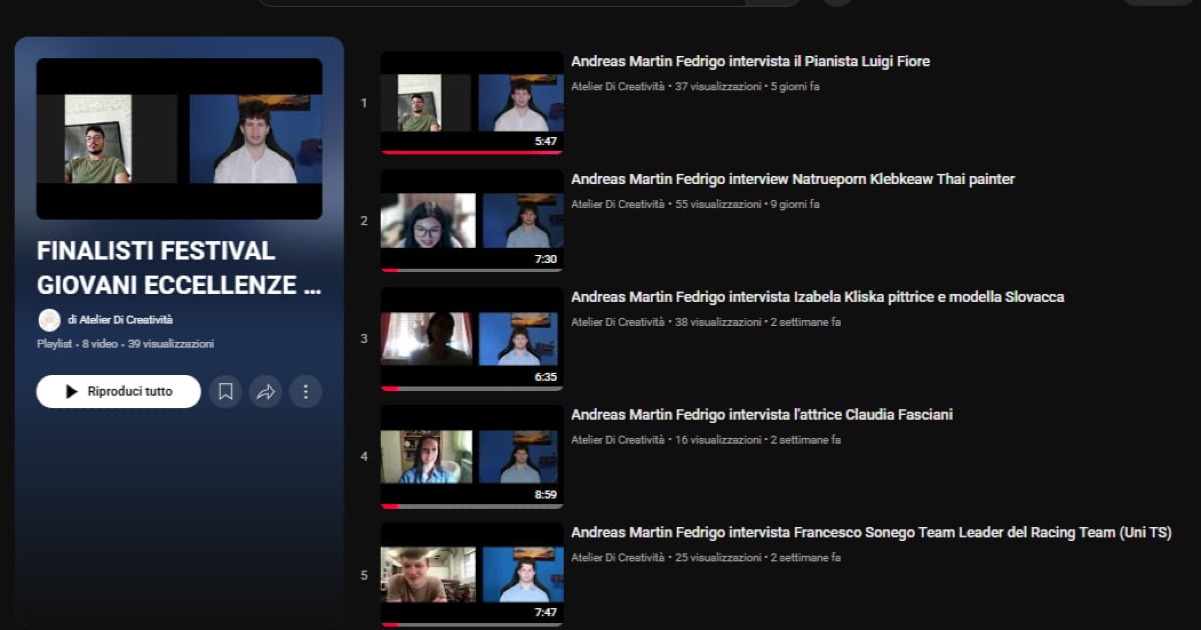Open the Francesco Sonego Racing Team title
This screenshot has height=630, width=1201.
[870, 533]
